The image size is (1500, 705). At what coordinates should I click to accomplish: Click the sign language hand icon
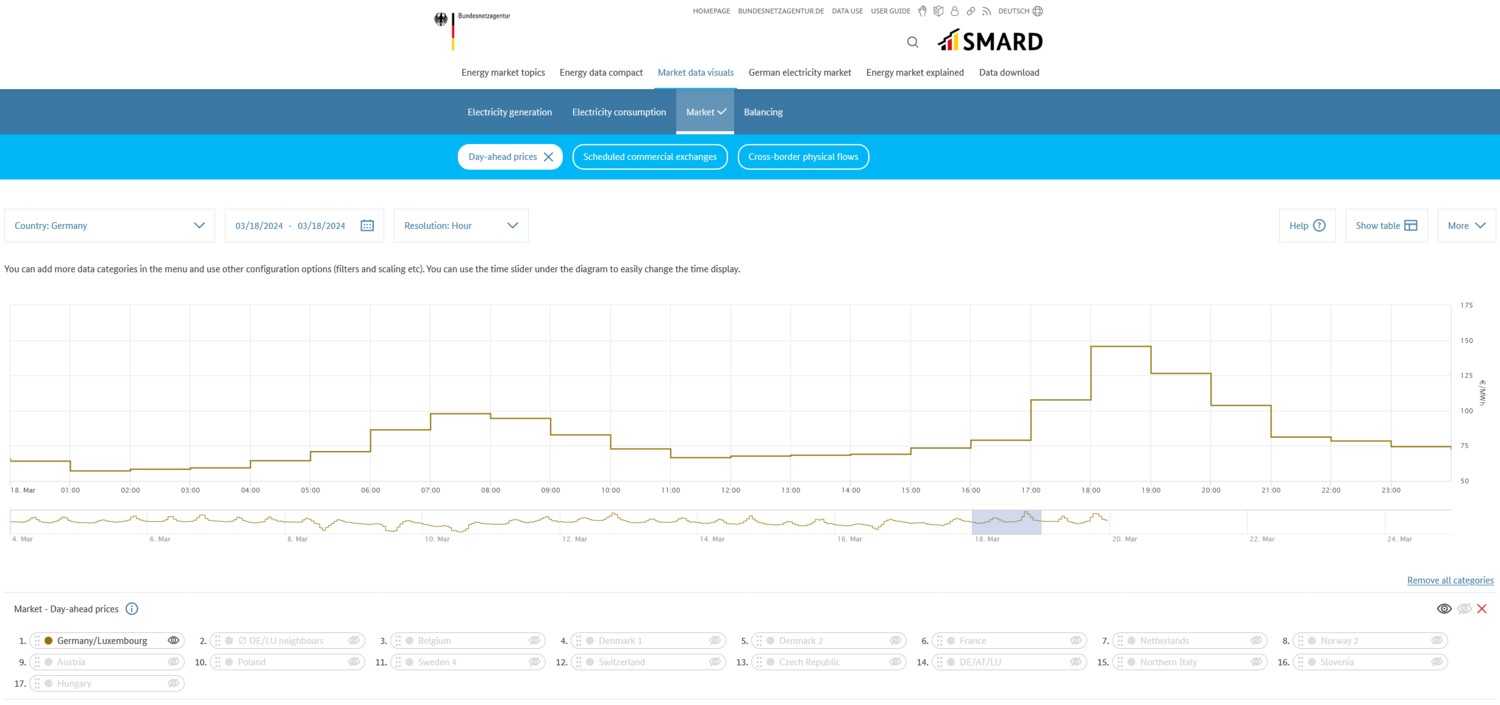pos(922,11)
